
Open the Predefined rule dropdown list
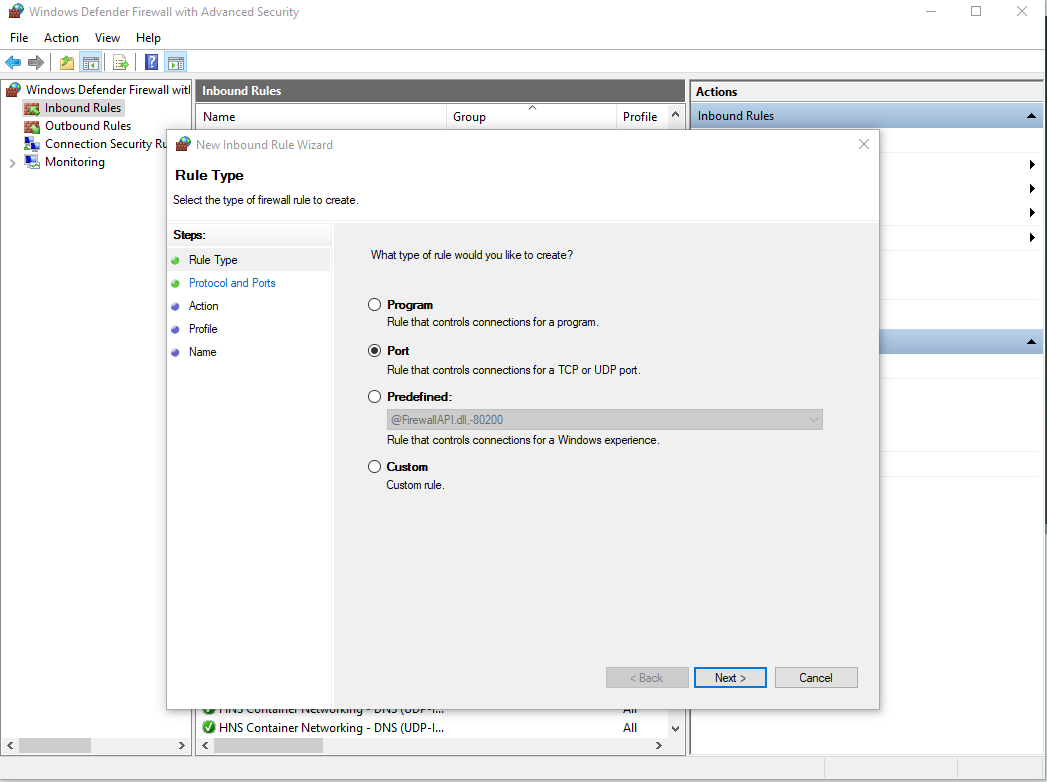pyautogui.click(x=813, y=420)
